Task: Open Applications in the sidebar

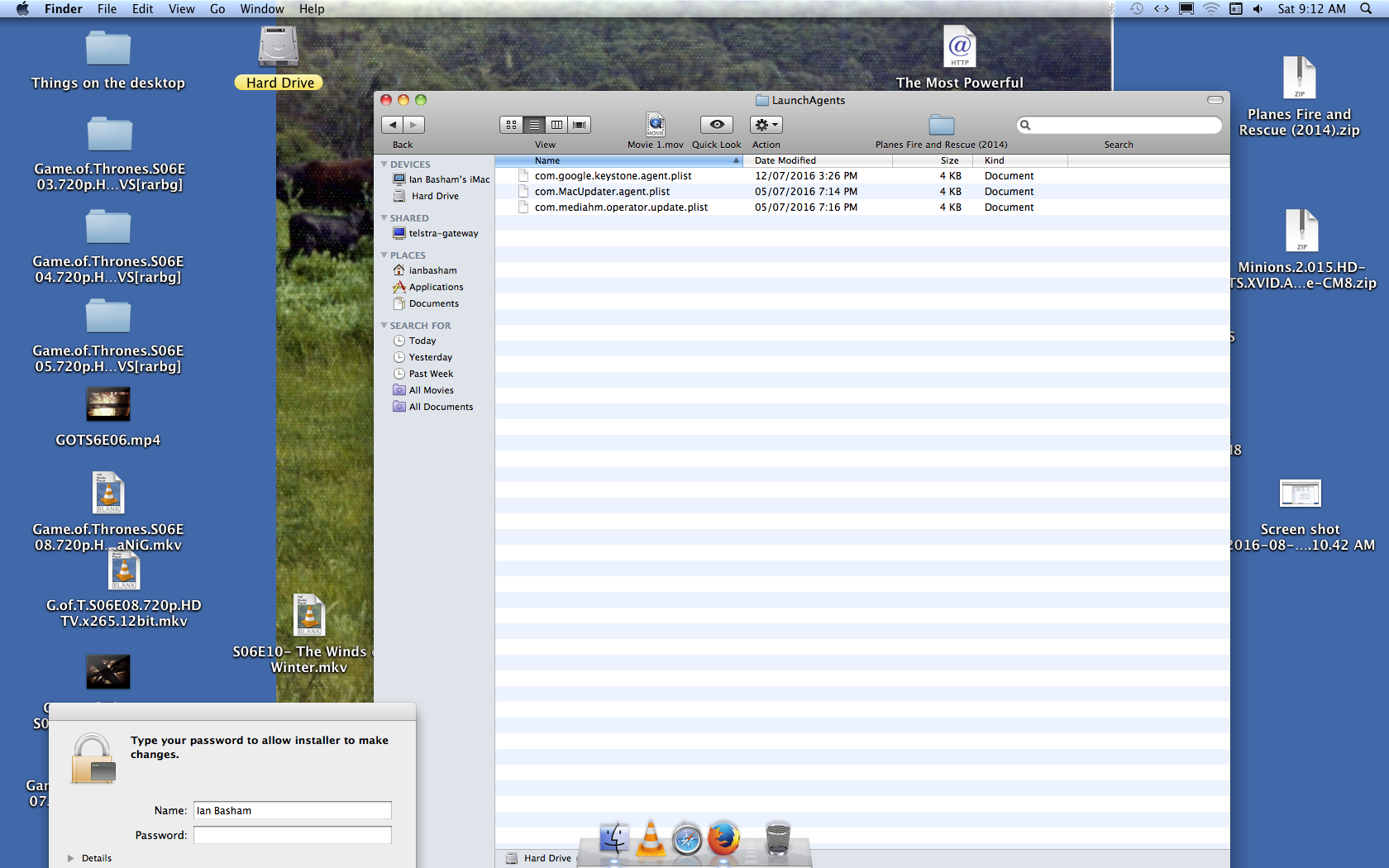Action: click(x=428, y=287)
